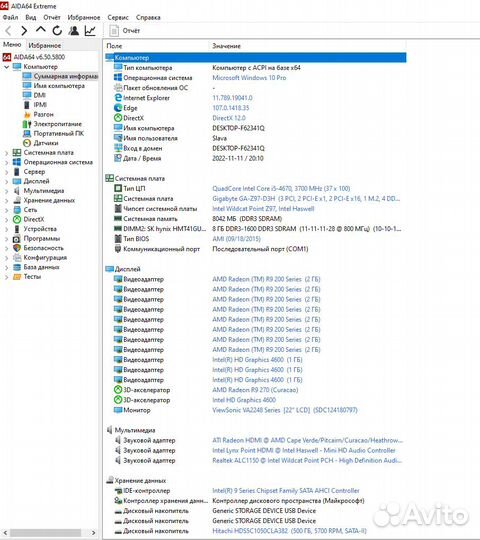The image size is (480, 540).
Task: Switch to the Меню sidebar tab
Action: click(x=12, y=44)
